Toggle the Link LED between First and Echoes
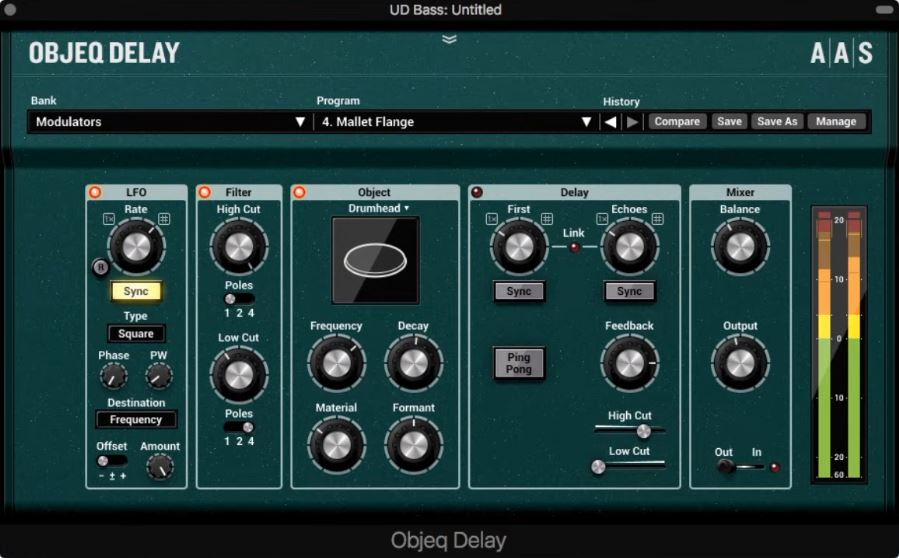Viewport: 899px width, 558px height. (x=574, y=247)
